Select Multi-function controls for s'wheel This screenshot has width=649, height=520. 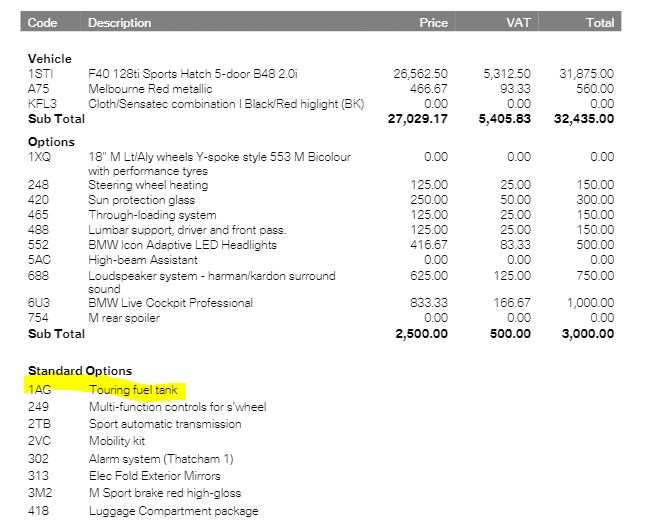point(177,407)
